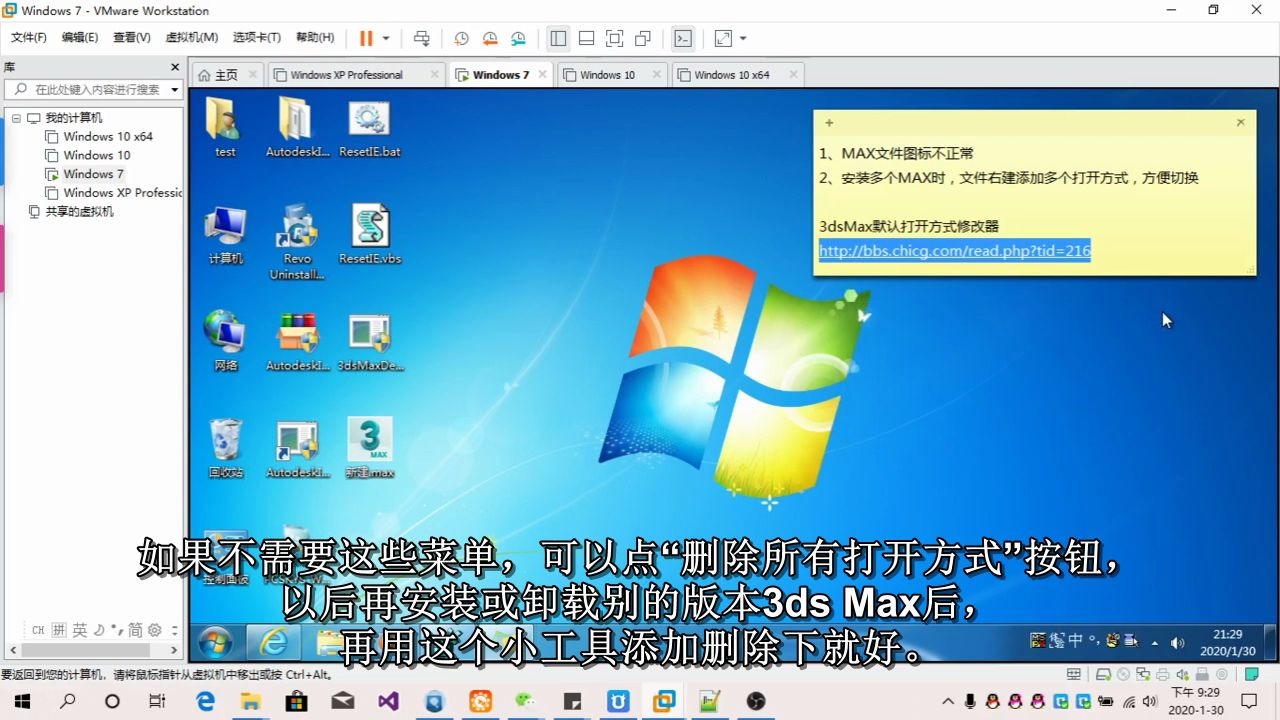Select the Revo Uninstaller desktop icon
The image size is (1280, 720).
(297, 241)
